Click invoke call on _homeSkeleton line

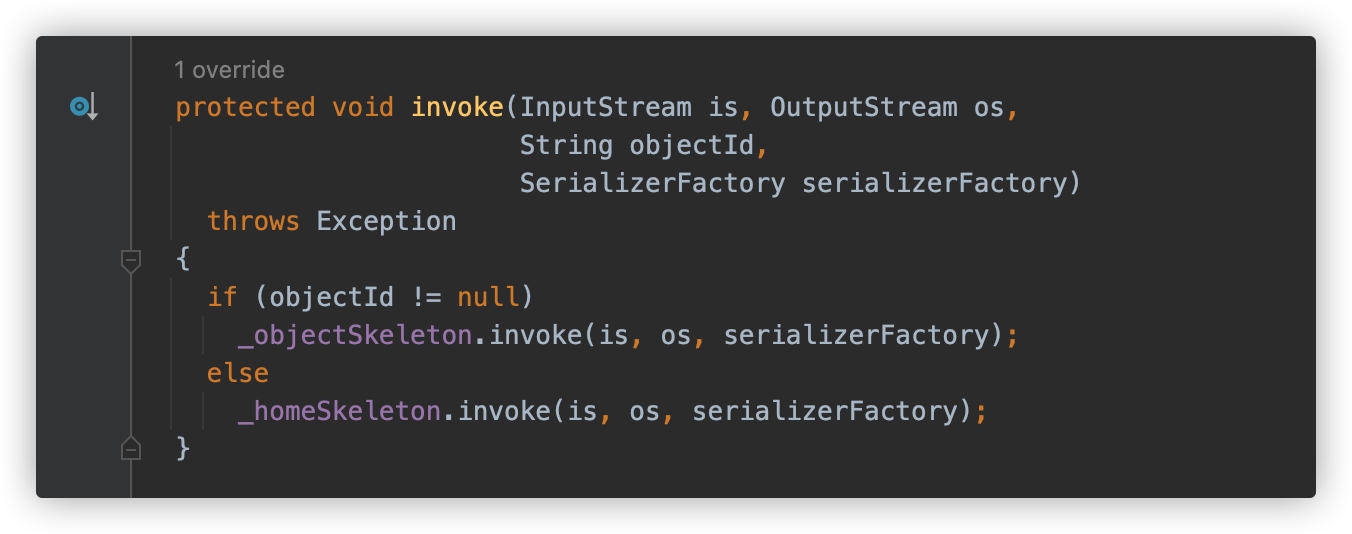click(504, 411)
